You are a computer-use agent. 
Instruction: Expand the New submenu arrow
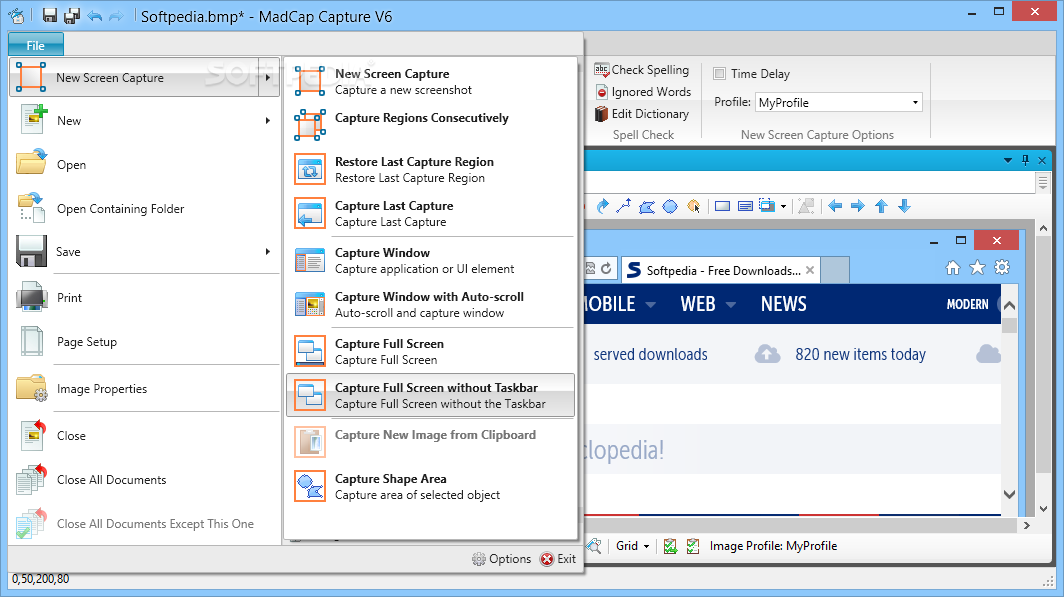[268, 121]
